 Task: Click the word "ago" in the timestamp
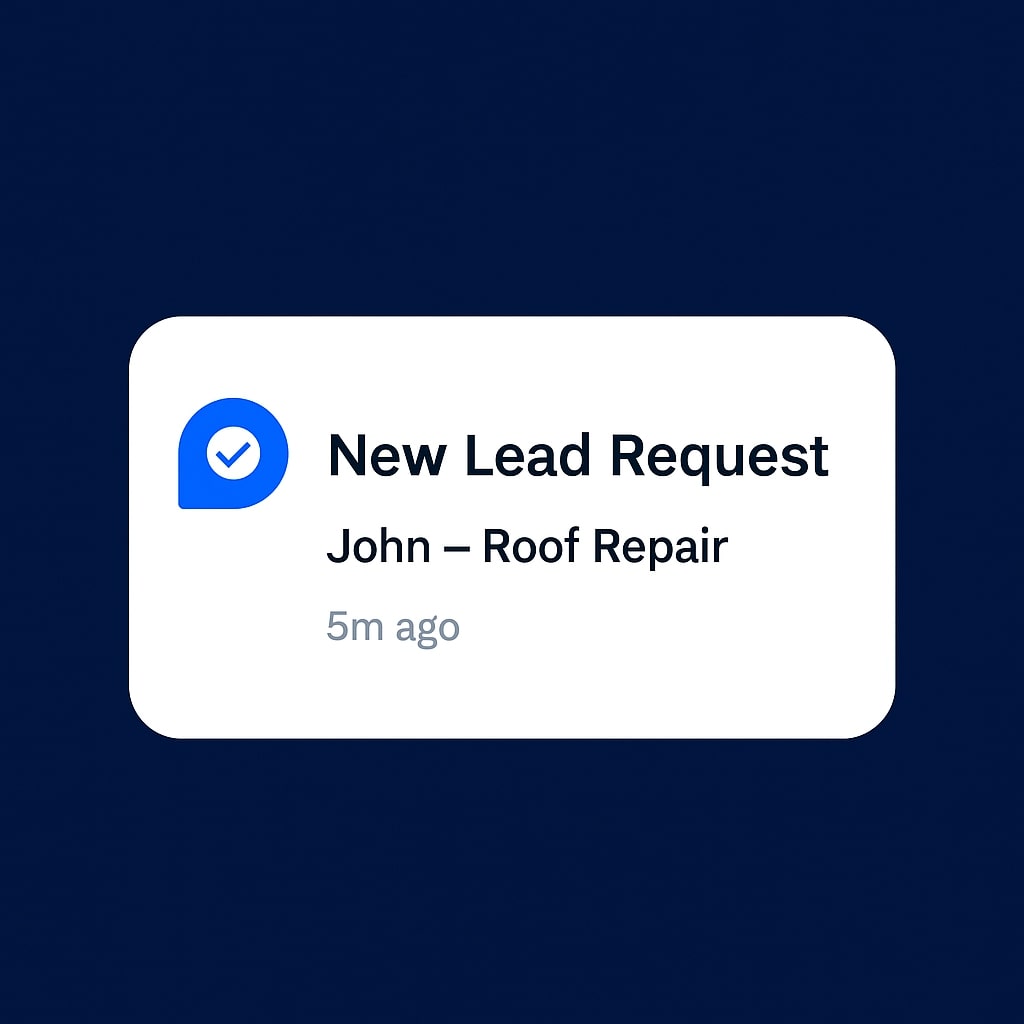tap(428, 630)
